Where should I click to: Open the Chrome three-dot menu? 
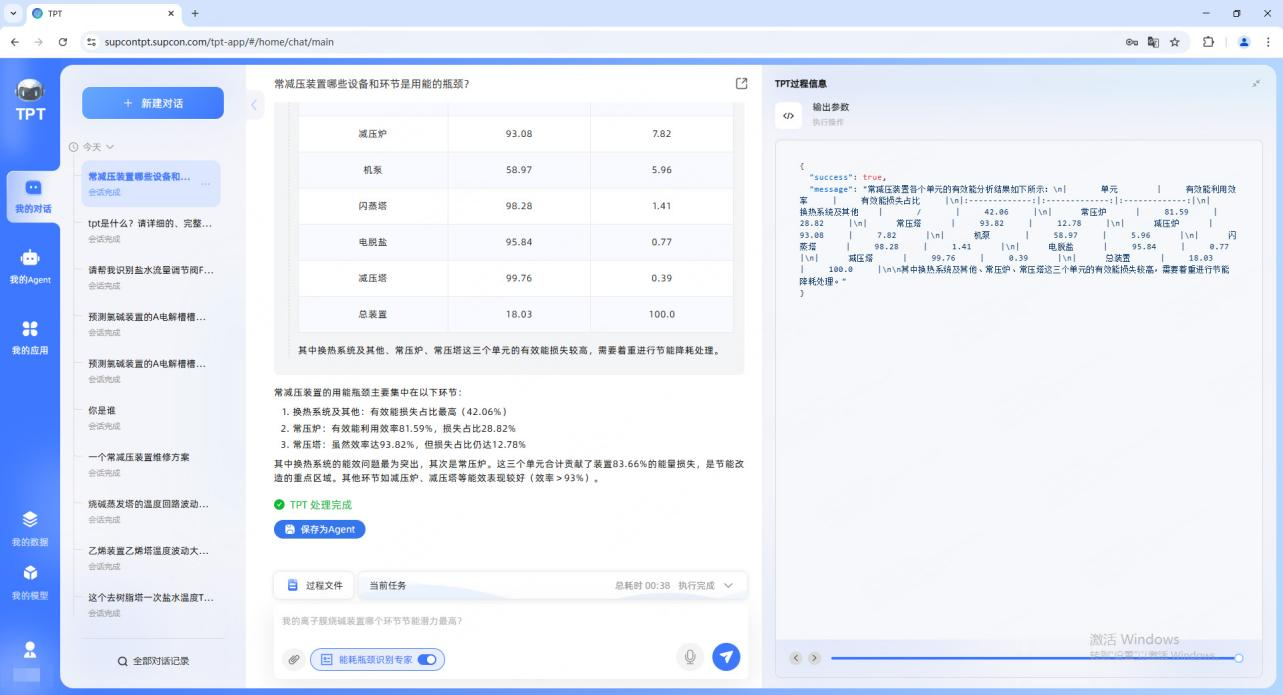pos(1268,42)
